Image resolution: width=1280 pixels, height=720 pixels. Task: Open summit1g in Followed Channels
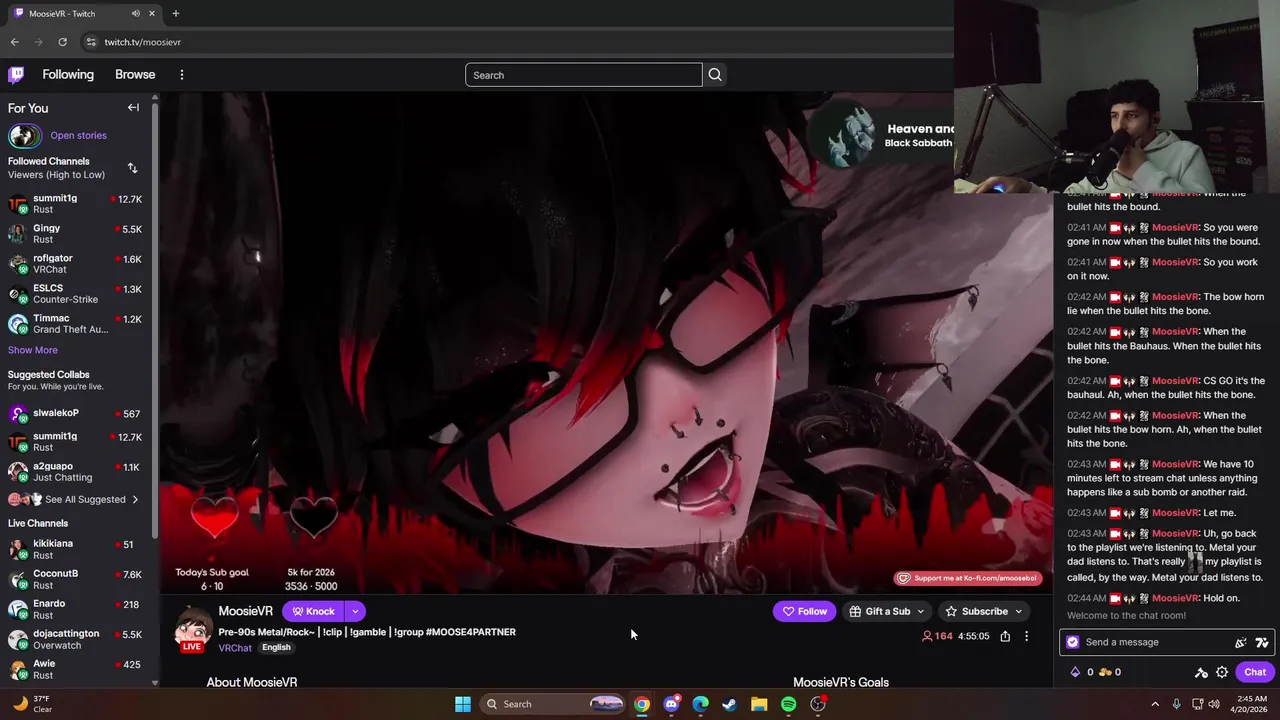pos(76,204)
